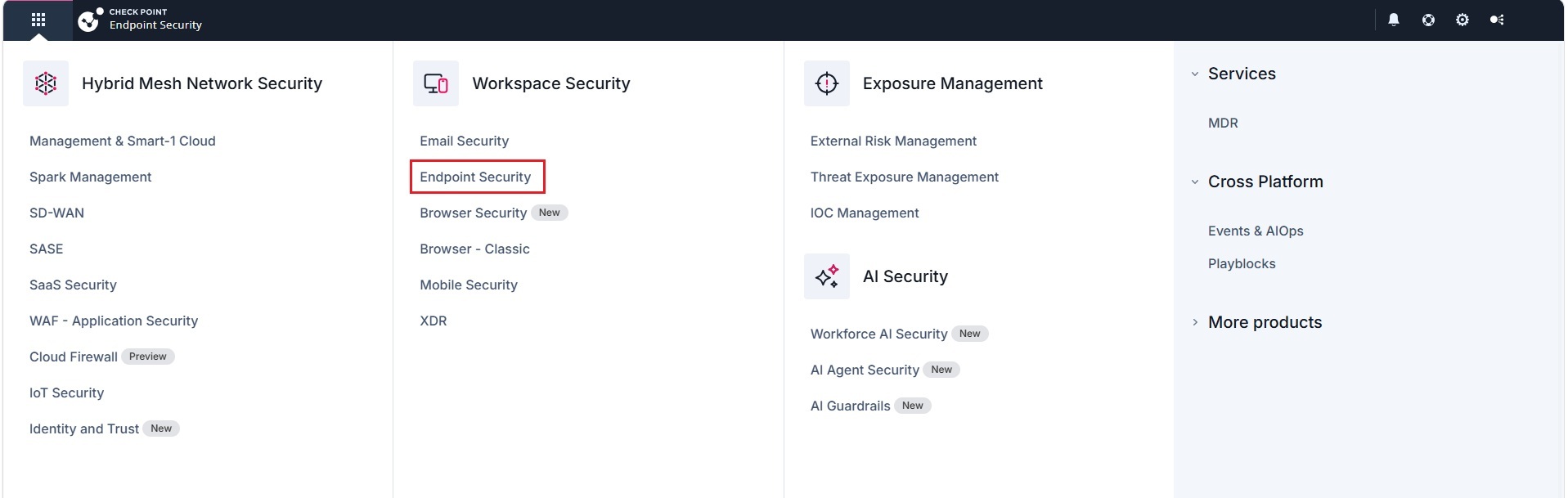Open Threat Exposure Management
This screenshot has width=1568, height=498.
point(905,177)
